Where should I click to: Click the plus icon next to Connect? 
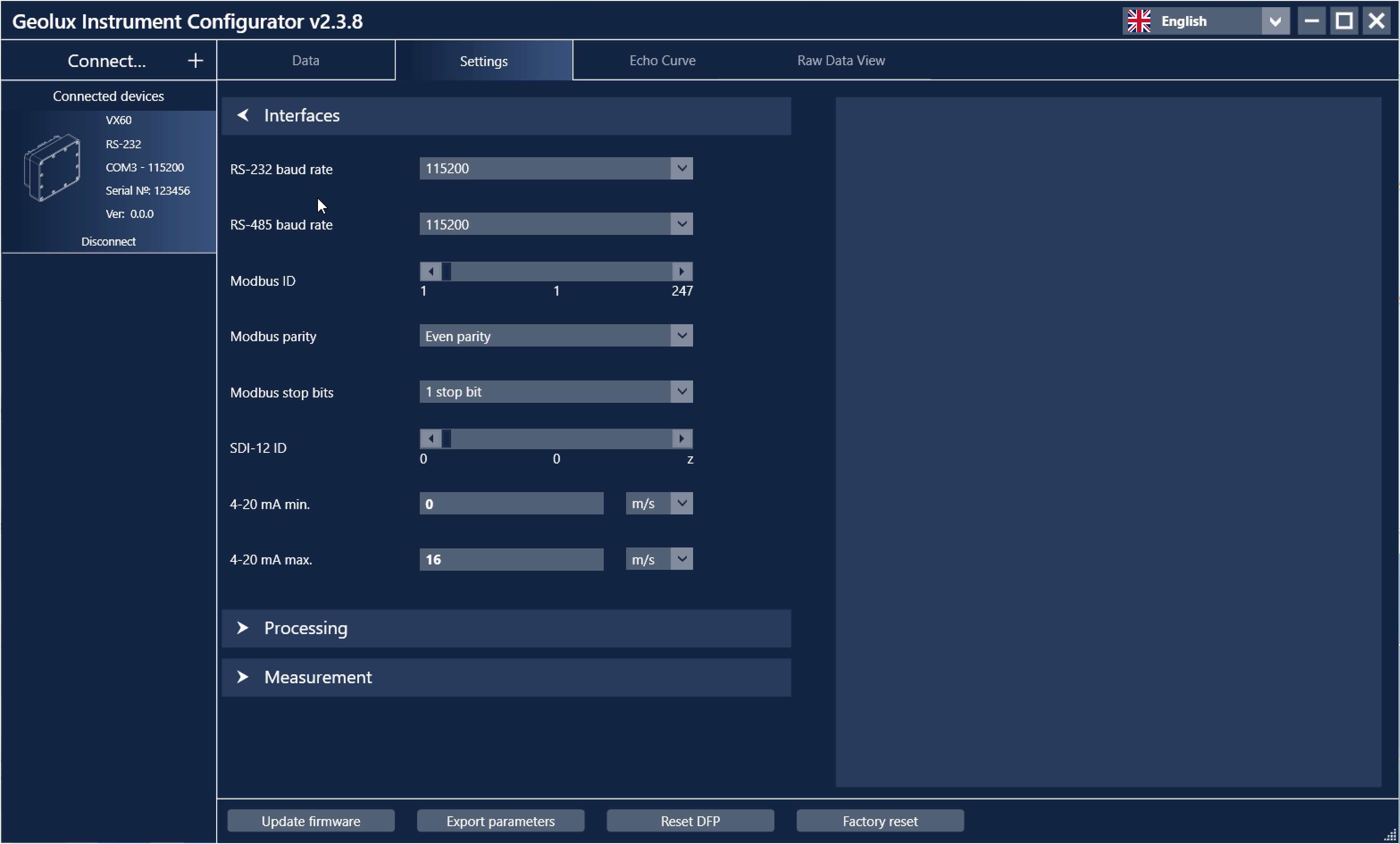coord(195,61)
